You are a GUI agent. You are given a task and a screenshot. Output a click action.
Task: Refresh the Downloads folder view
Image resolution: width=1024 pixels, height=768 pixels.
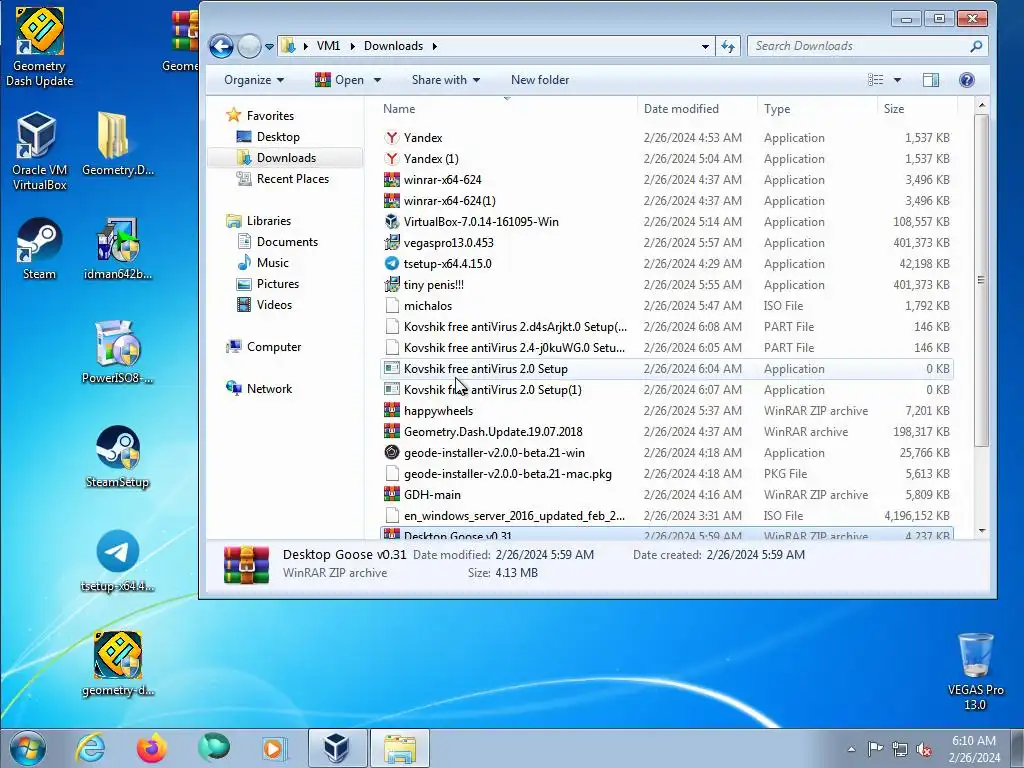(x=728, y=46)
